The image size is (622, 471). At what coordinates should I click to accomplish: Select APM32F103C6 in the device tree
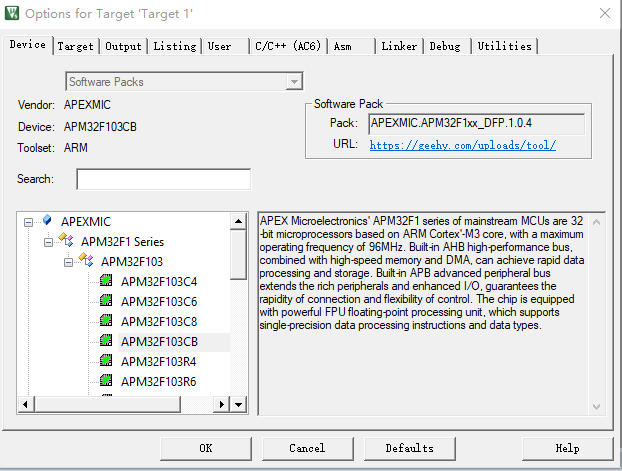(x=159, y=302)
